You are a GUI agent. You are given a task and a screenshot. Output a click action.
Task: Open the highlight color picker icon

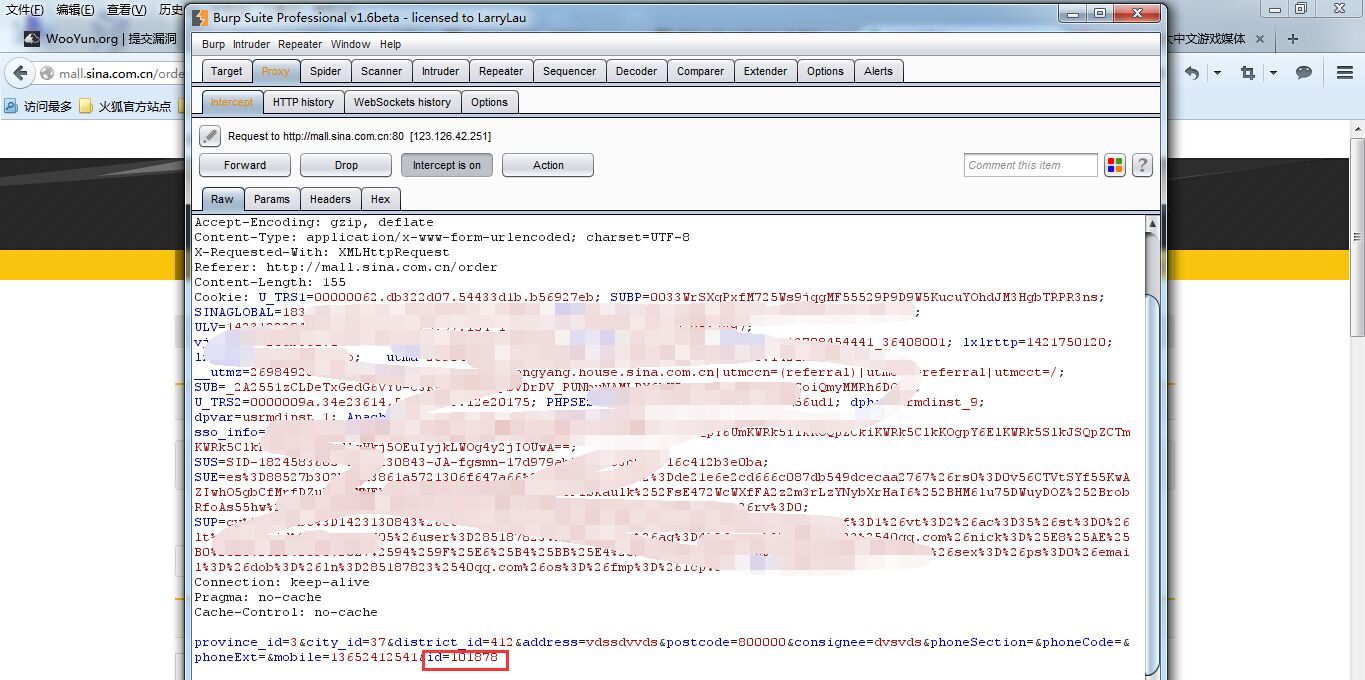pos(1115,165)
